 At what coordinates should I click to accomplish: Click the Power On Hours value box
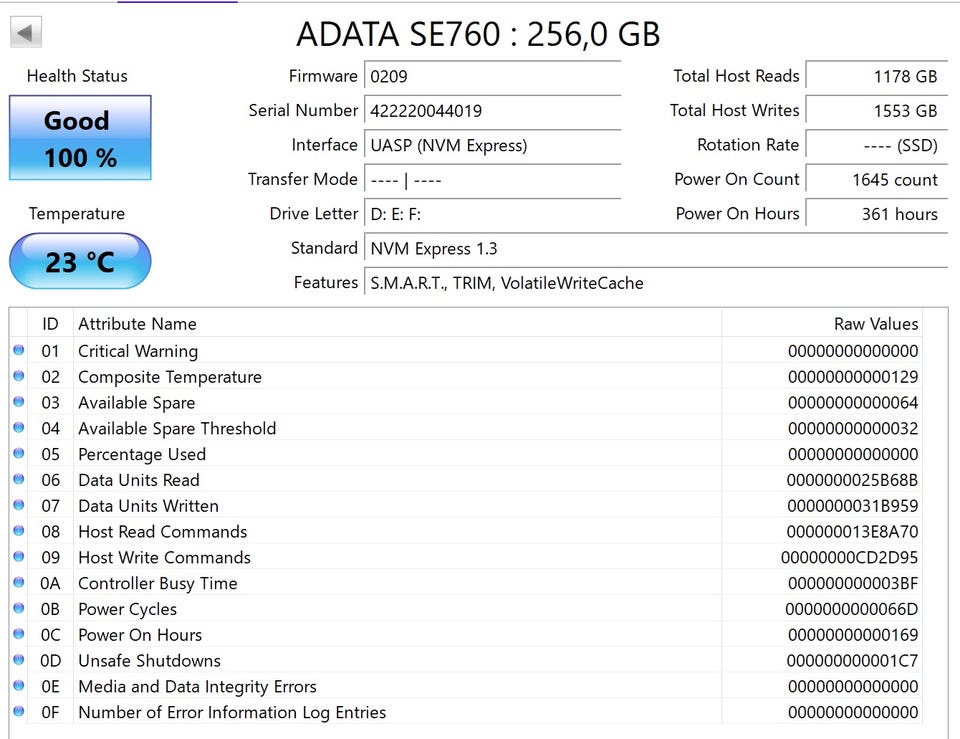pos(876,214)
